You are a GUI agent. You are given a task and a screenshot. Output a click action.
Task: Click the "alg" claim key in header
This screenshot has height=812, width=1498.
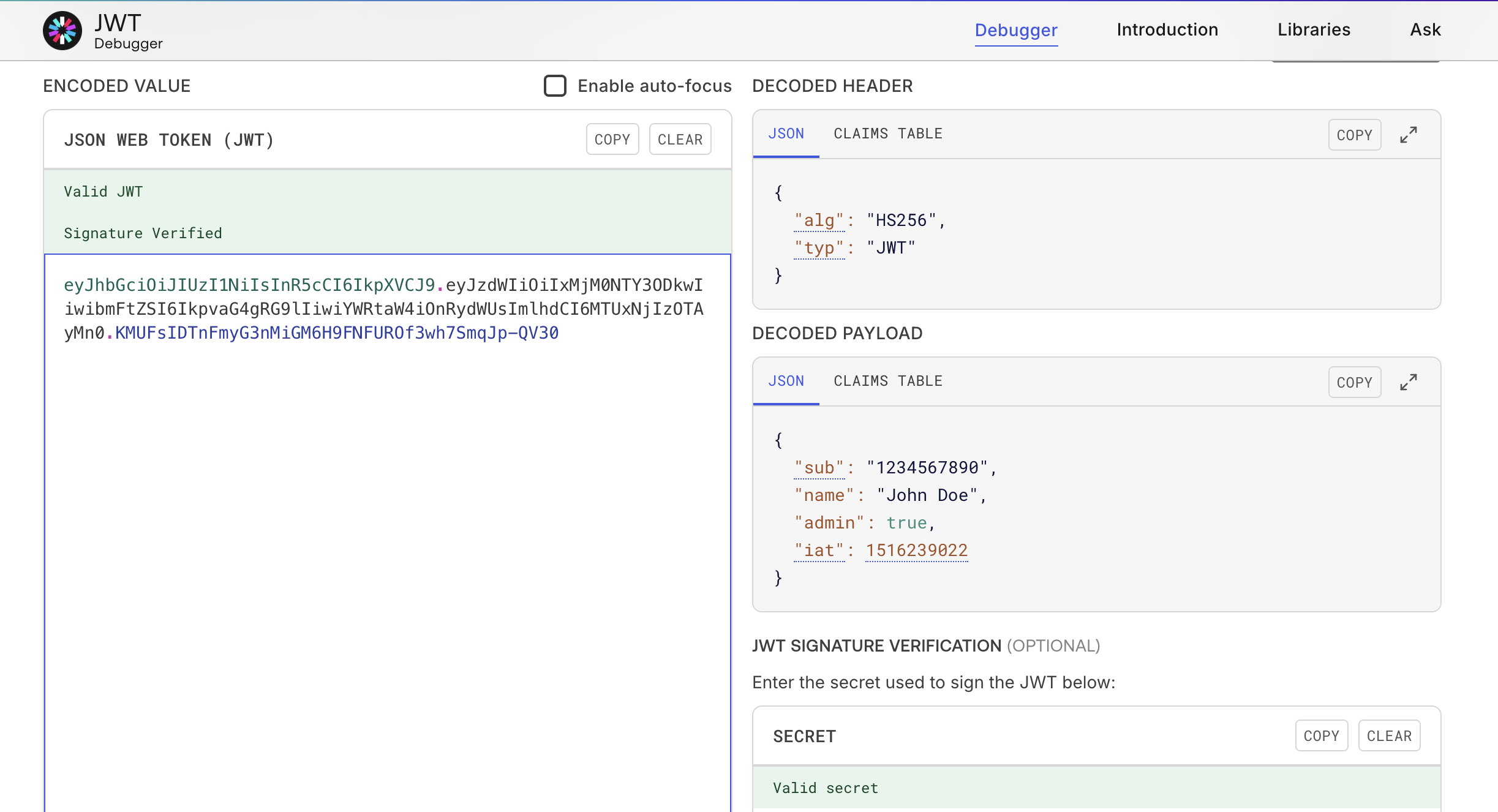(x=819, y=220)
